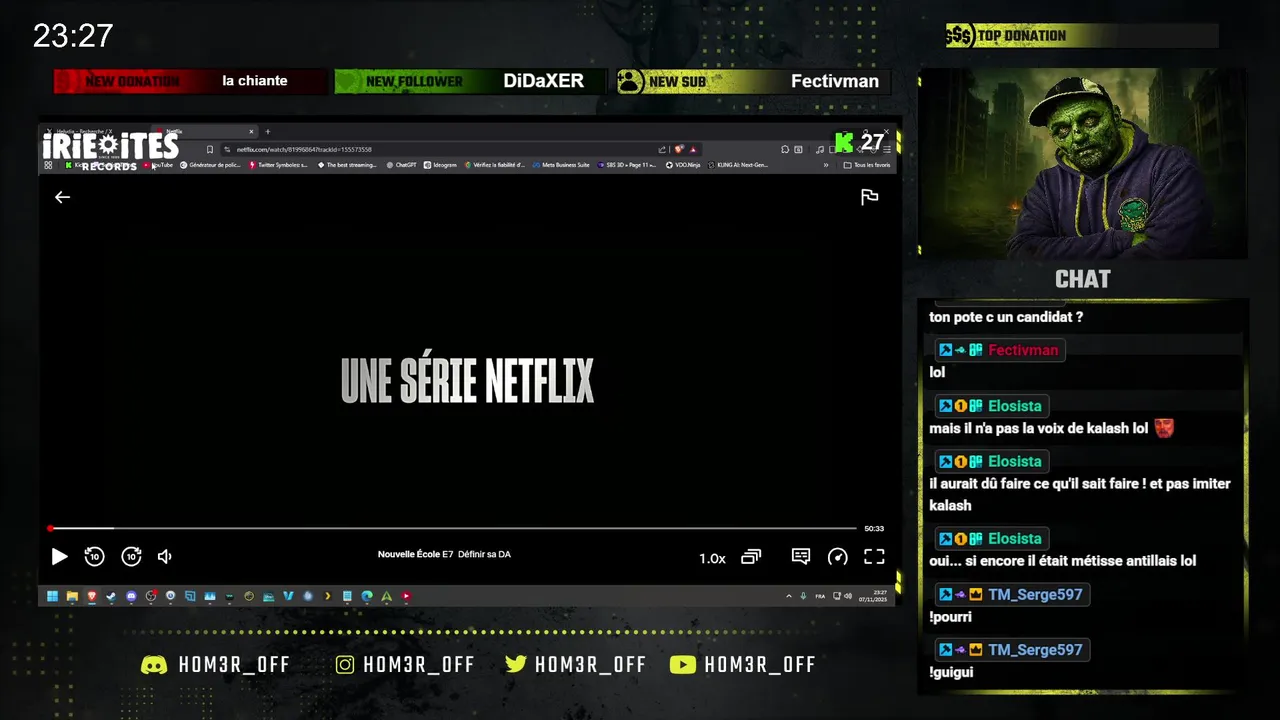This screenshot has width=1280, height=720.
Task: Open the YouTube H0M3R_OFF social handle
Action: pos(742,665)
